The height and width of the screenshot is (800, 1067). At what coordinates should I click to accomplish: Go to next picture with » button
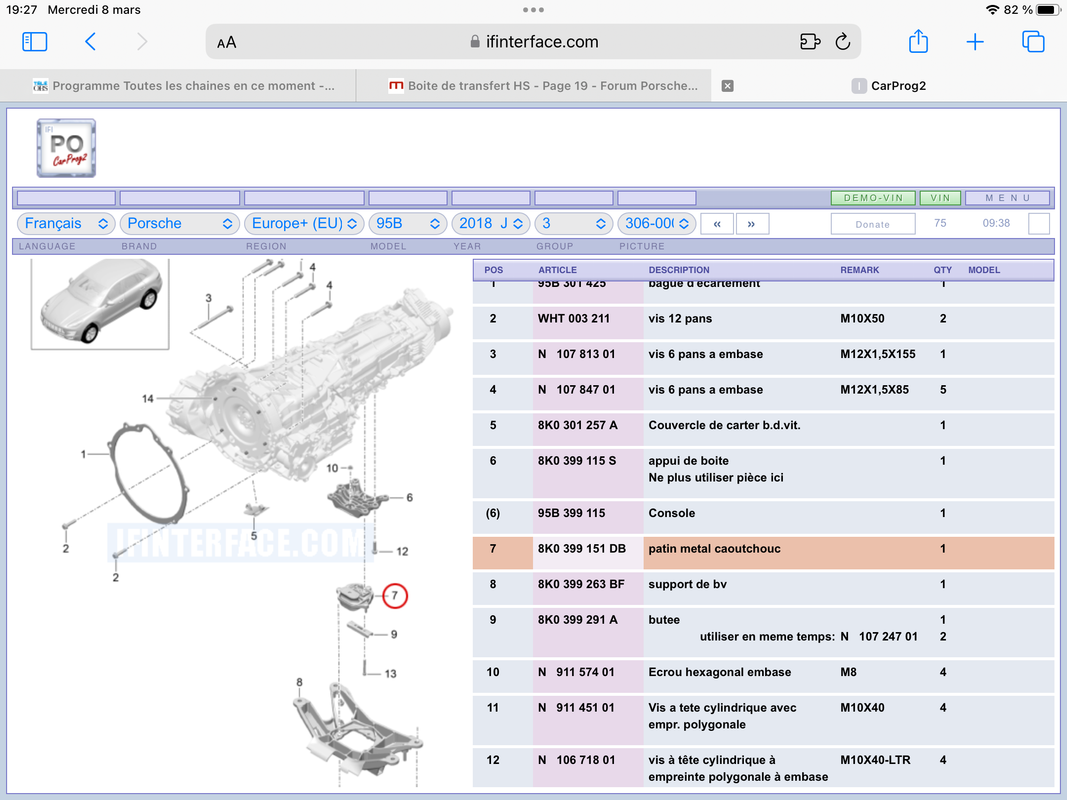click(751, 224)
